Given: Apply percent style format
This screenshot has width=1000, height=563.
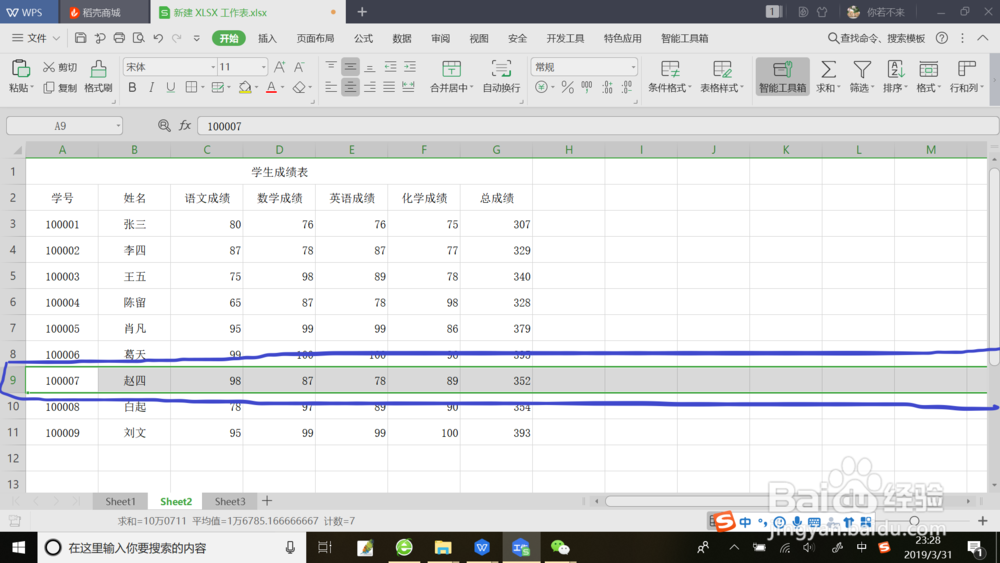Looking at the screenshot, I should [568, 87].
